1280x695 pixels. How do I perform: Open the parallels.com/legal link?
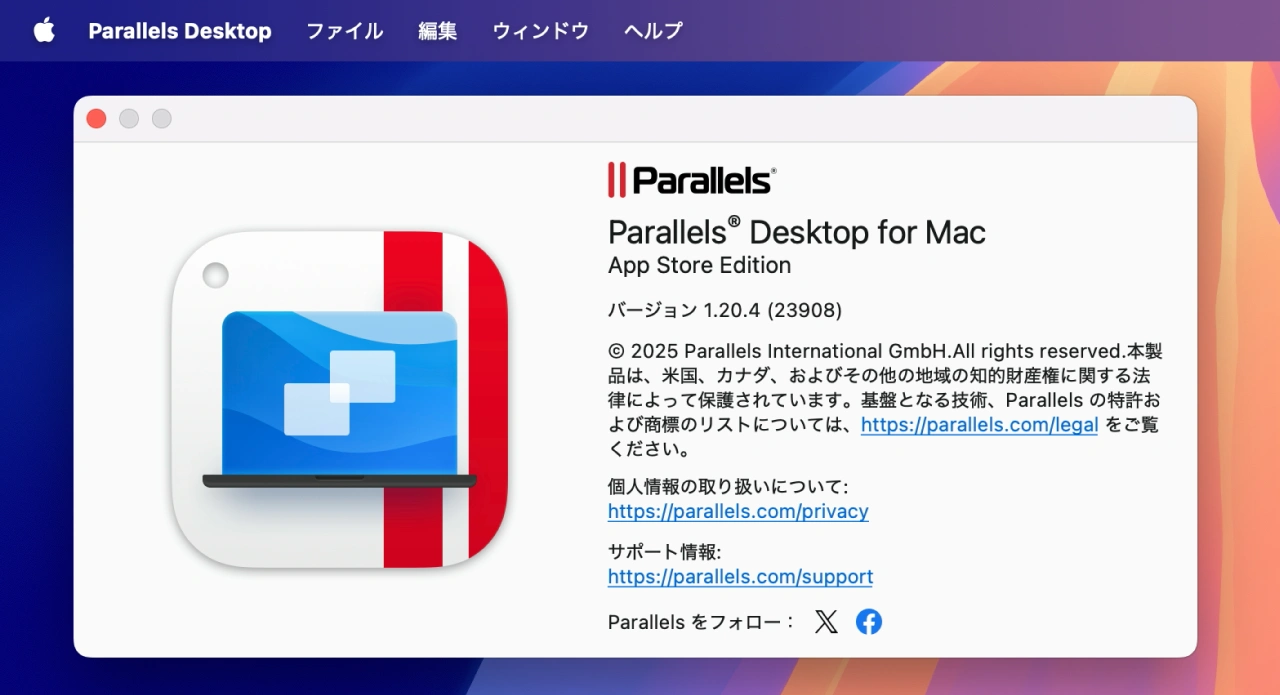click(979, 425)
